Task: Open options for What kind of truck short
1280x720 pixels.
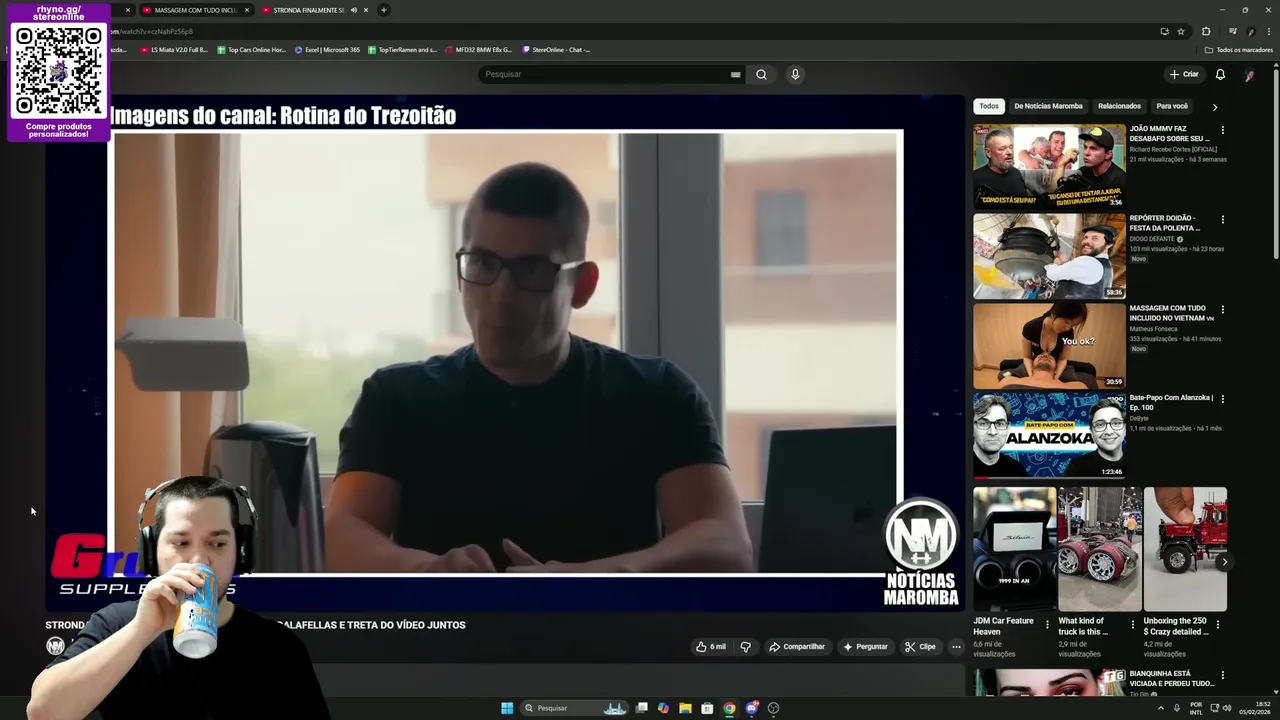Action: tap(1132, 624)
